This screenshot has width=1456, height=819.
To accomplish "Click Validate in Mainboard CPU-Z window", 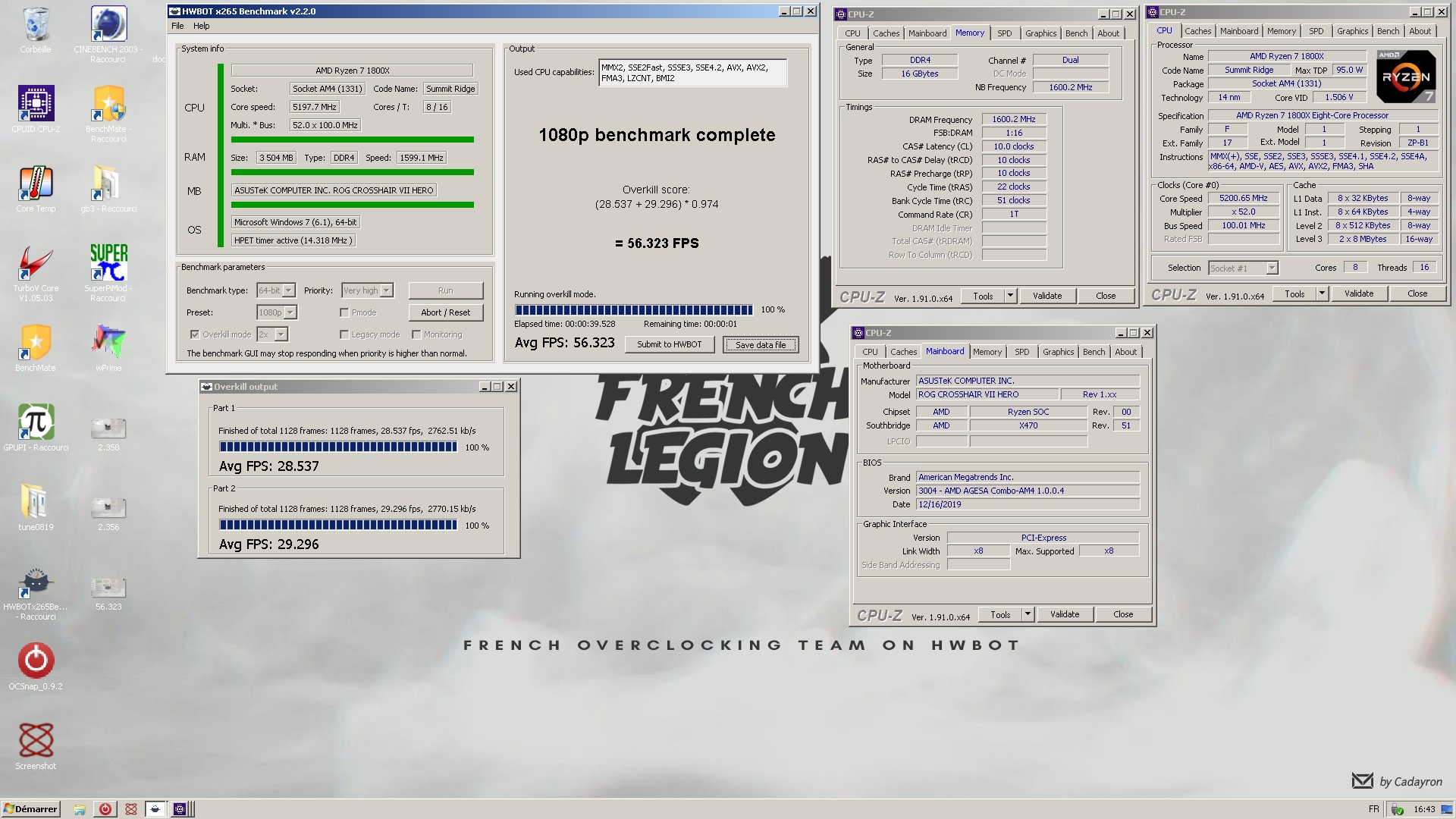I will pyautogui.click(x=1065, y=614).
